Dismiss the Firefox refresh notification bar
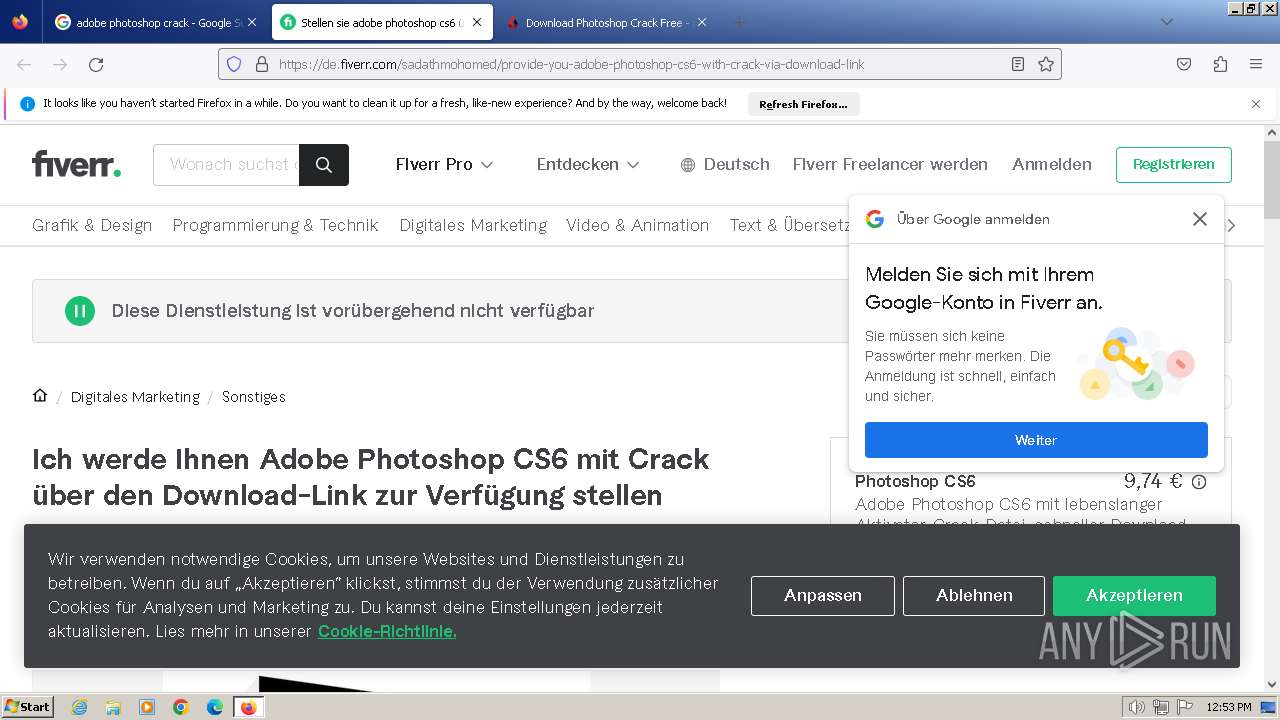 point(1256,104)
